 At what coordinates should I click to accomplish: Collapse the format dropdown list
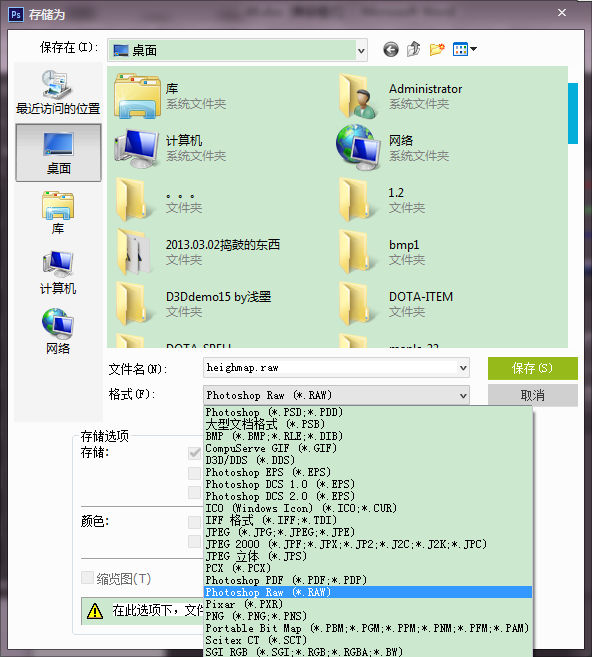click(x=463, y=396)
